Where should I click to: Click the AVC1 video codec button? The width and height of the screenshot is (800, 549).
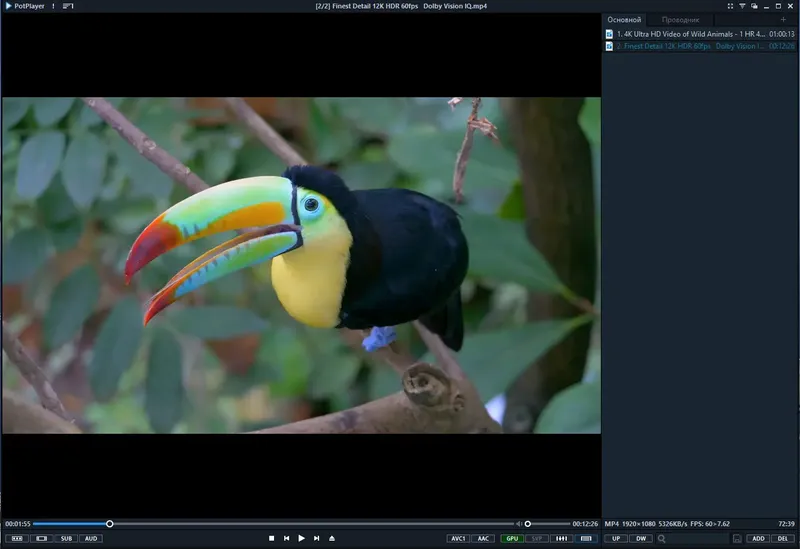(458, 538)
